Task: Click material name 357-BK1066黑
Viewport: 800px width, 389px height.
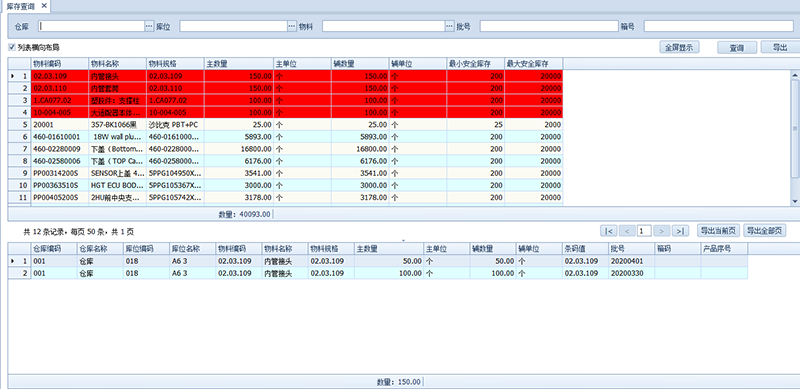Action: [117, 124]
